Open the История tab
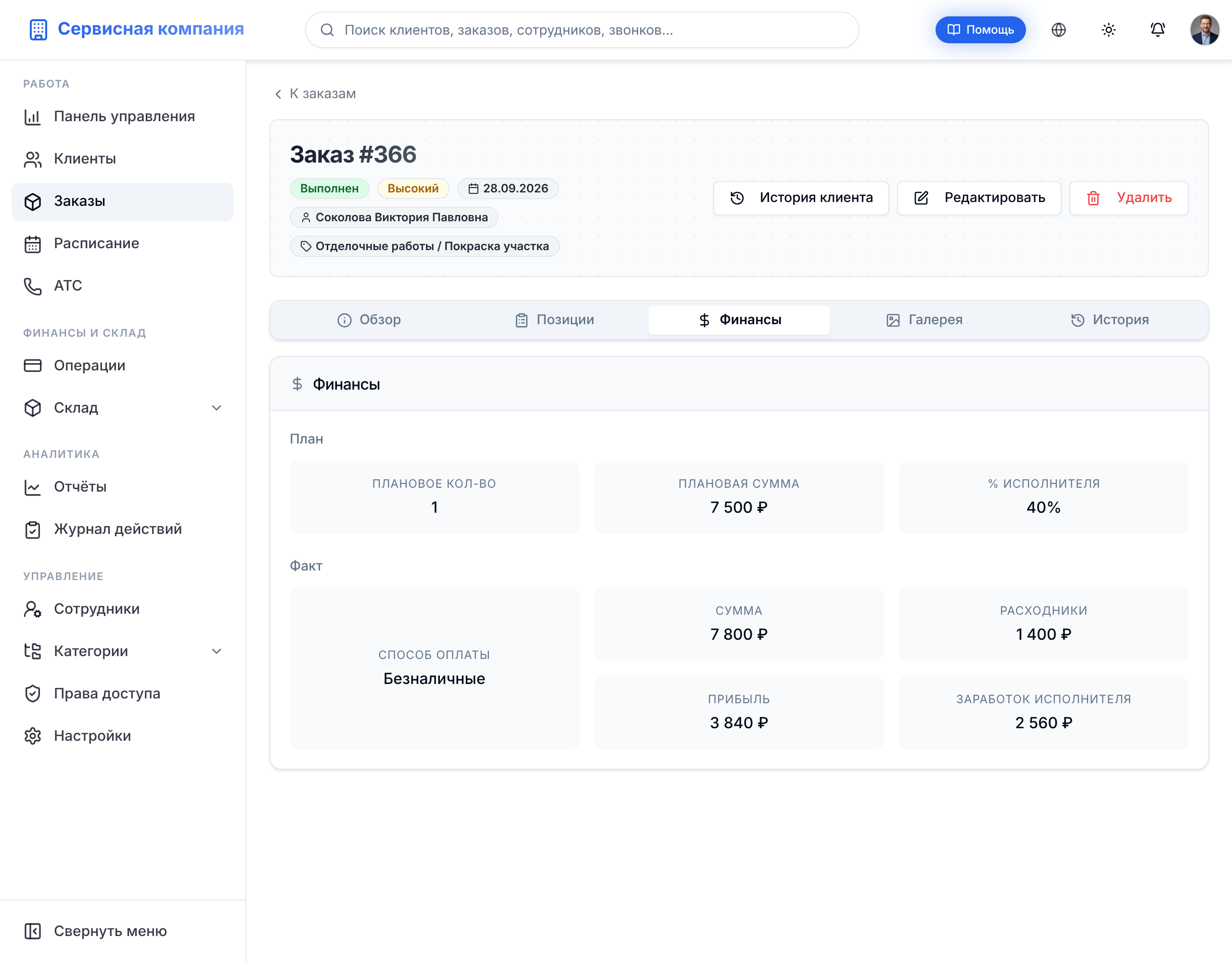1232x962 pixels. 1110,320
